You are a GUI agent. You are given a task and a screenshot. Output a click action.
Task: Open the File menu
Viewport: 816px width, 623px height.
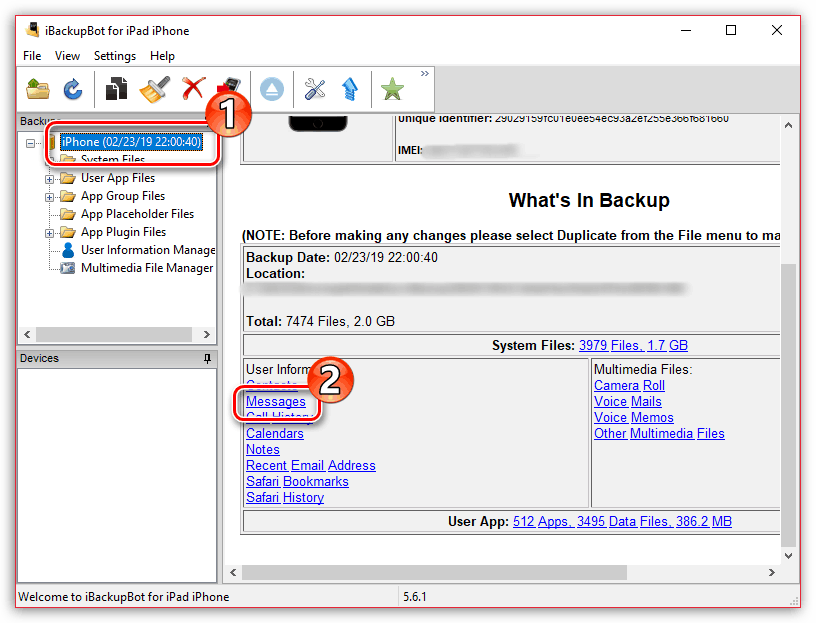[x=32, y=56]
